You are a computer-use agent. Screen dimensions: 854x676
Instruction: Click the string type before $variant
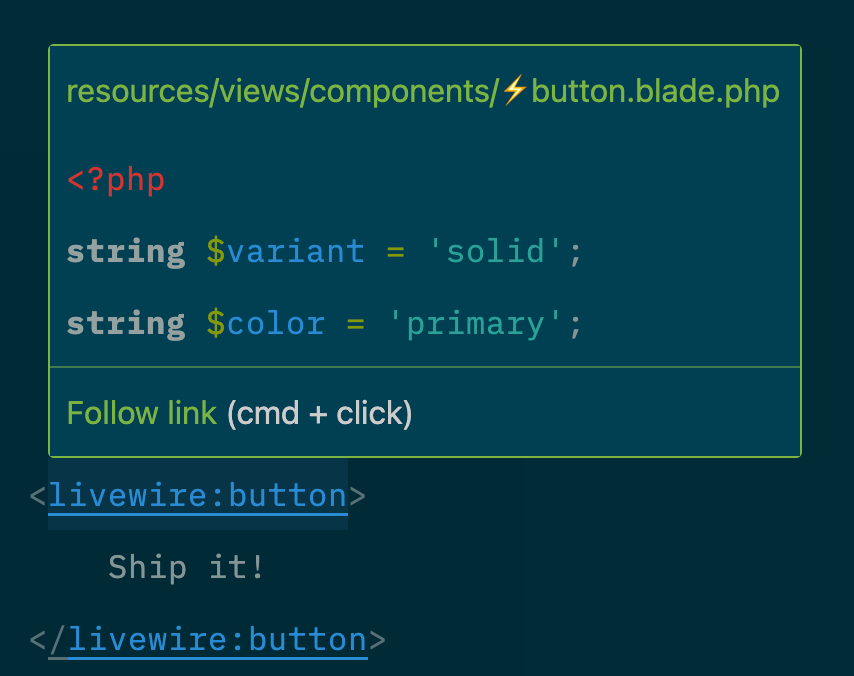point(126,250)
